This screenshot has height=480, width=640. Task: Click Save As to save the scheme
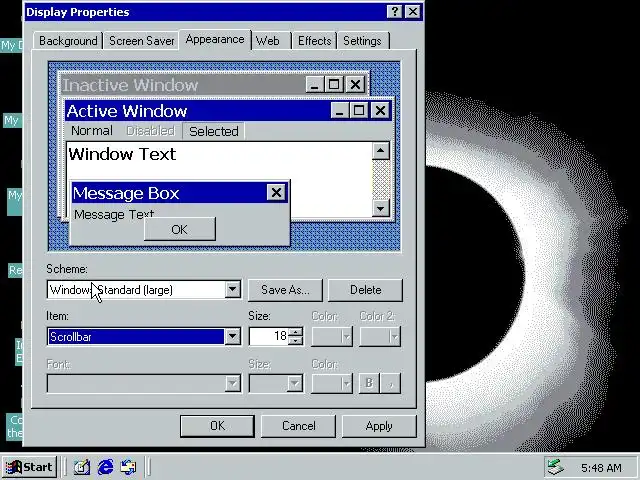(285, 290)
